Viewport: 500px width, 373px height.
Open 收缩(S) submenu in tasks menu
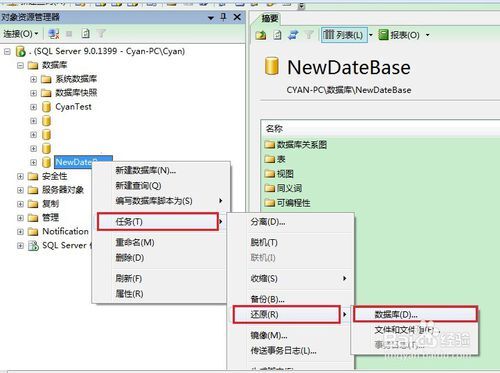coord(264,278)
